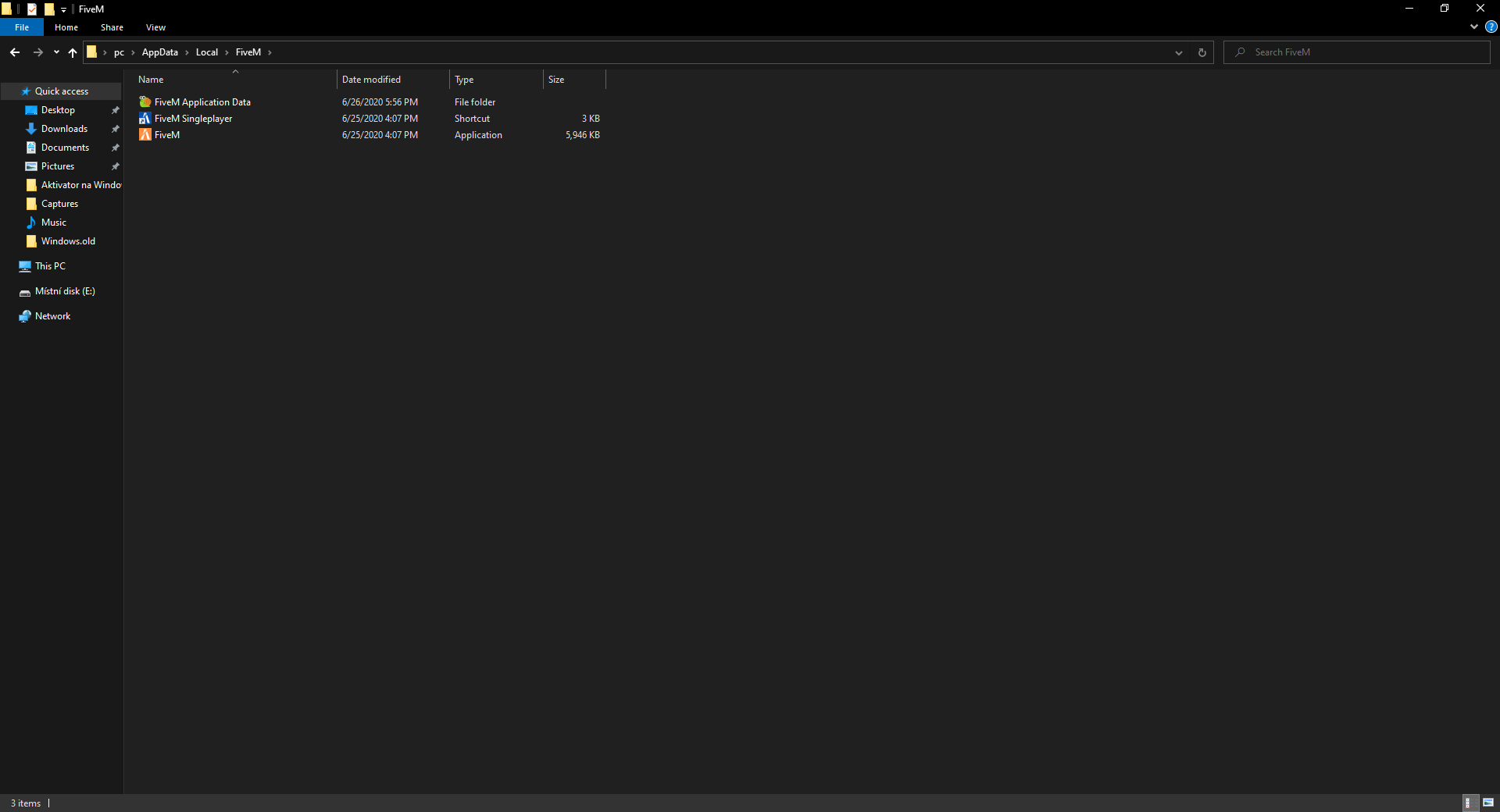Click the 6/26/2020 5:56 PM date cell
1500x812 pixels.
[x=380, y=102]
